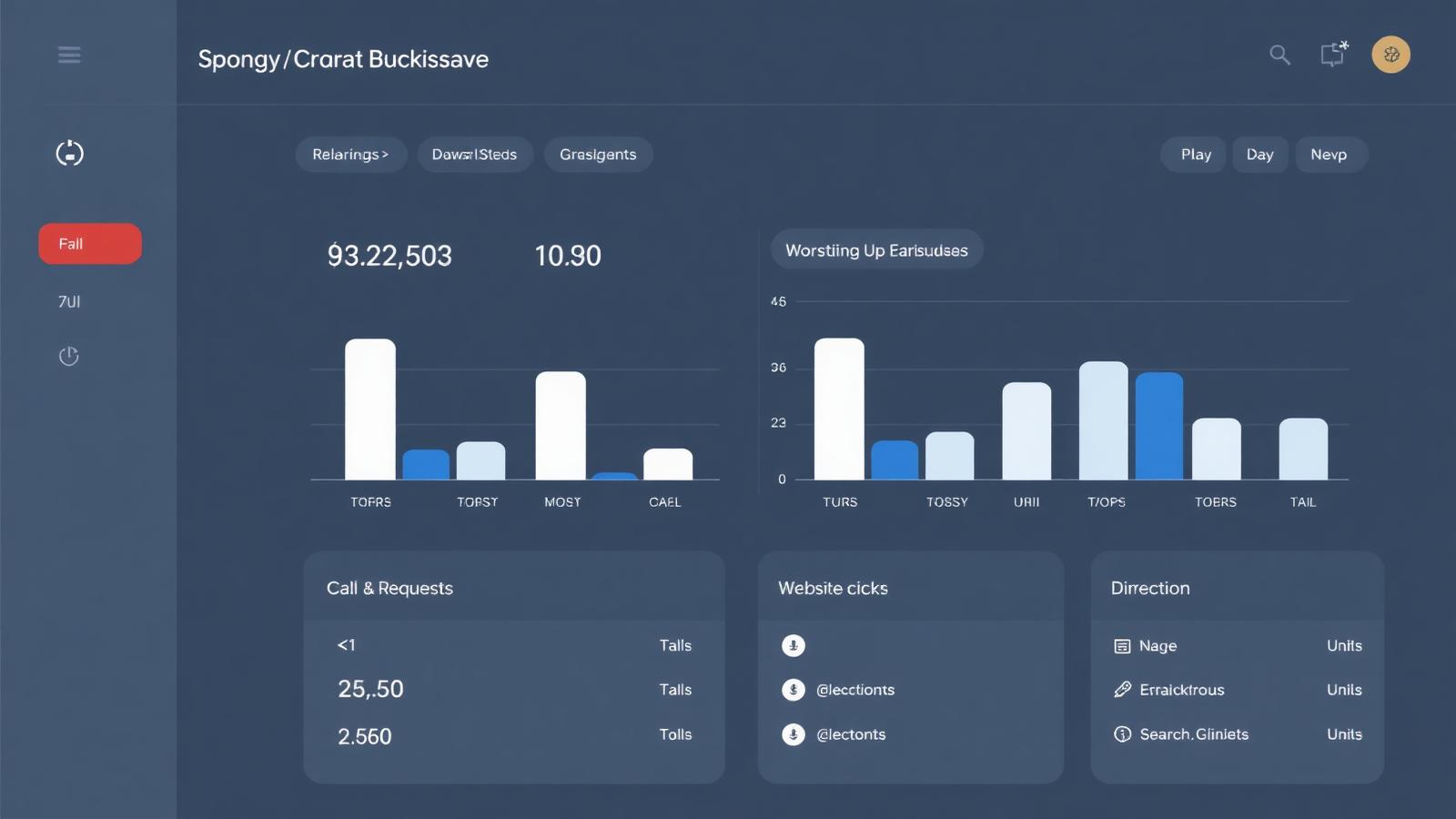
Task: Click the Call & Requests heading
Action: (x=389, y=589)
